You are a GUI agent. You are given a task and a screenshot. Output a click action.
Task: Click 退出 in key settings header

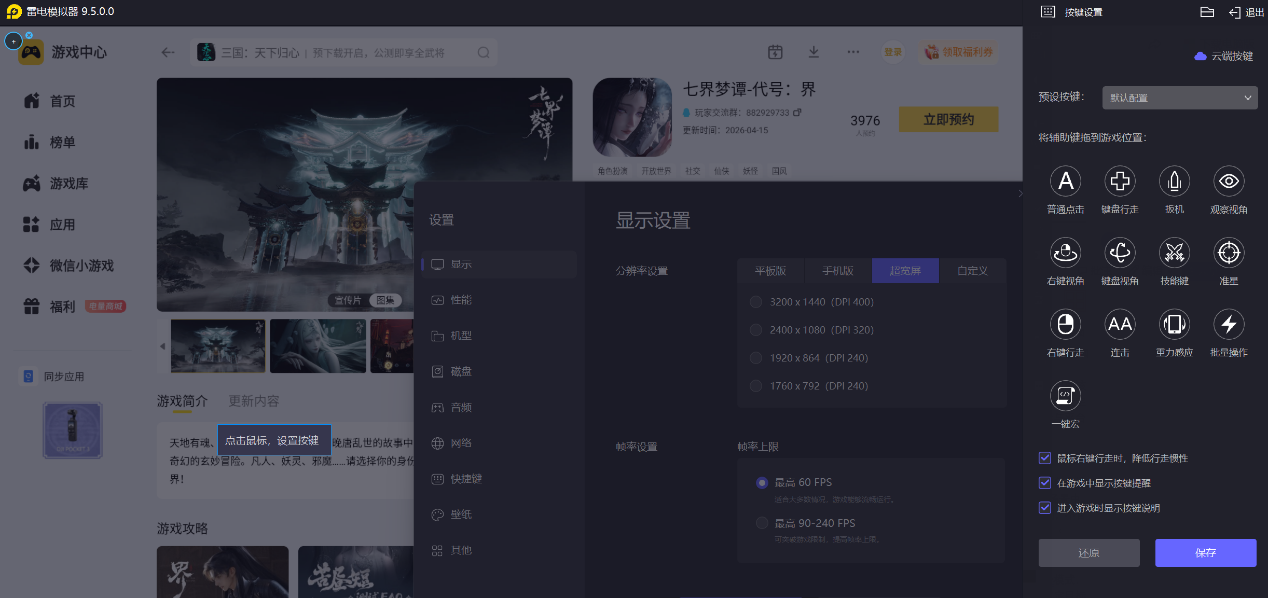1247,12
